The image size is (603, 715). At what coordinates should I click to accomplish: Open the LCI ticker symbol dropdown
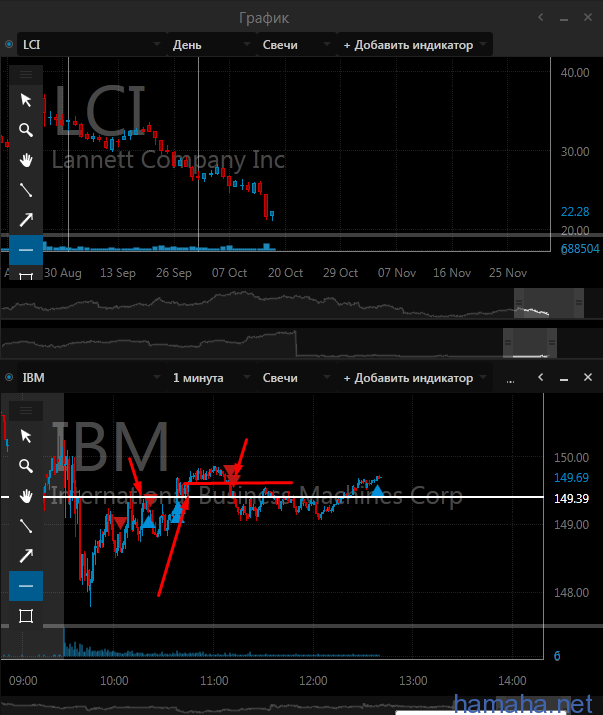[92, 45]
